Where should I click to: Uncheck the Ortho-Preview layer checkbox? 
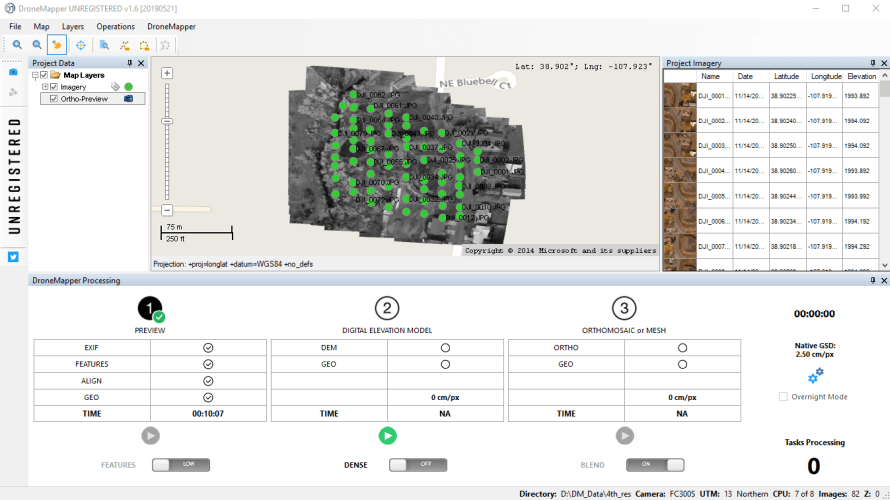tap(54, 99)
